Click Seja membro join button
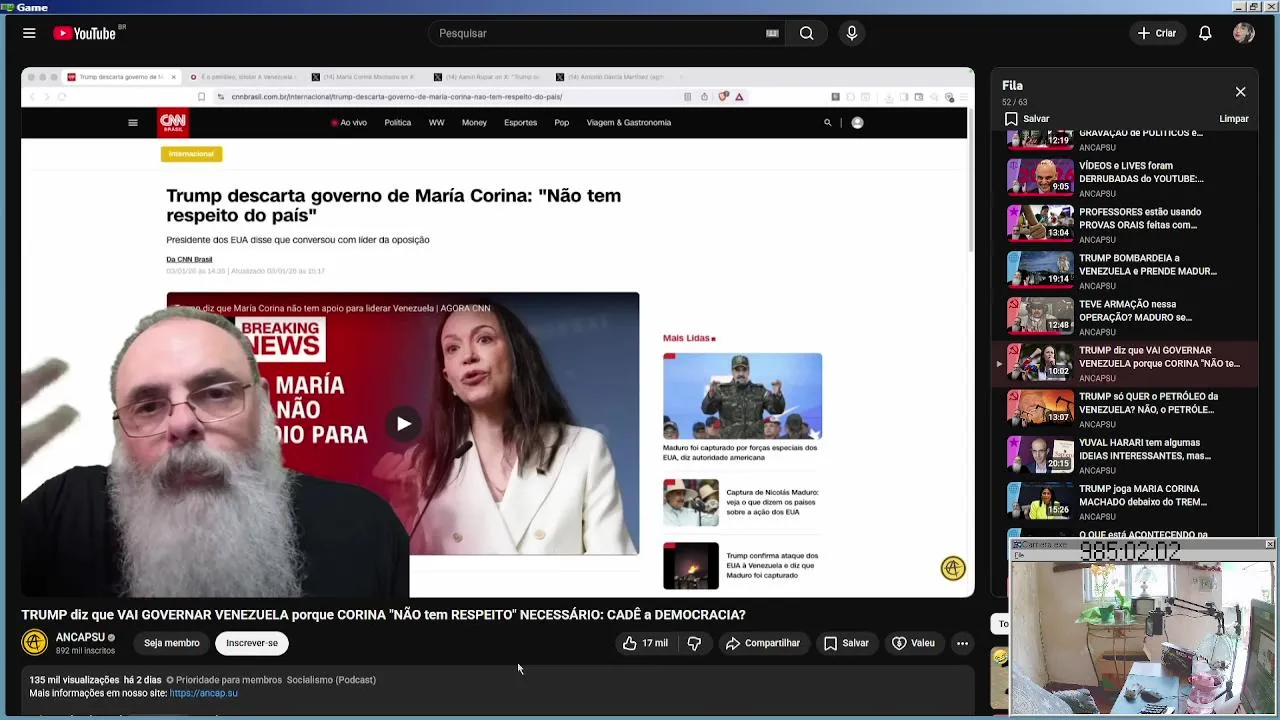The width and height of the screenshot is (1280, 720). tap(172, 643)
